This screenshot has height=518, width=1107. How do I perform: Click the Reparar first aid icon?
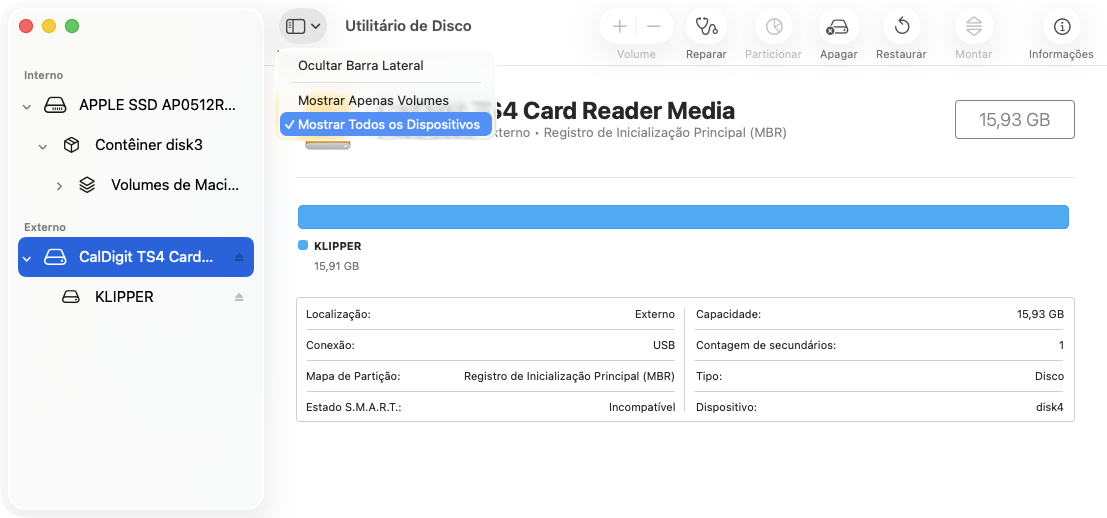coord(706,27)
